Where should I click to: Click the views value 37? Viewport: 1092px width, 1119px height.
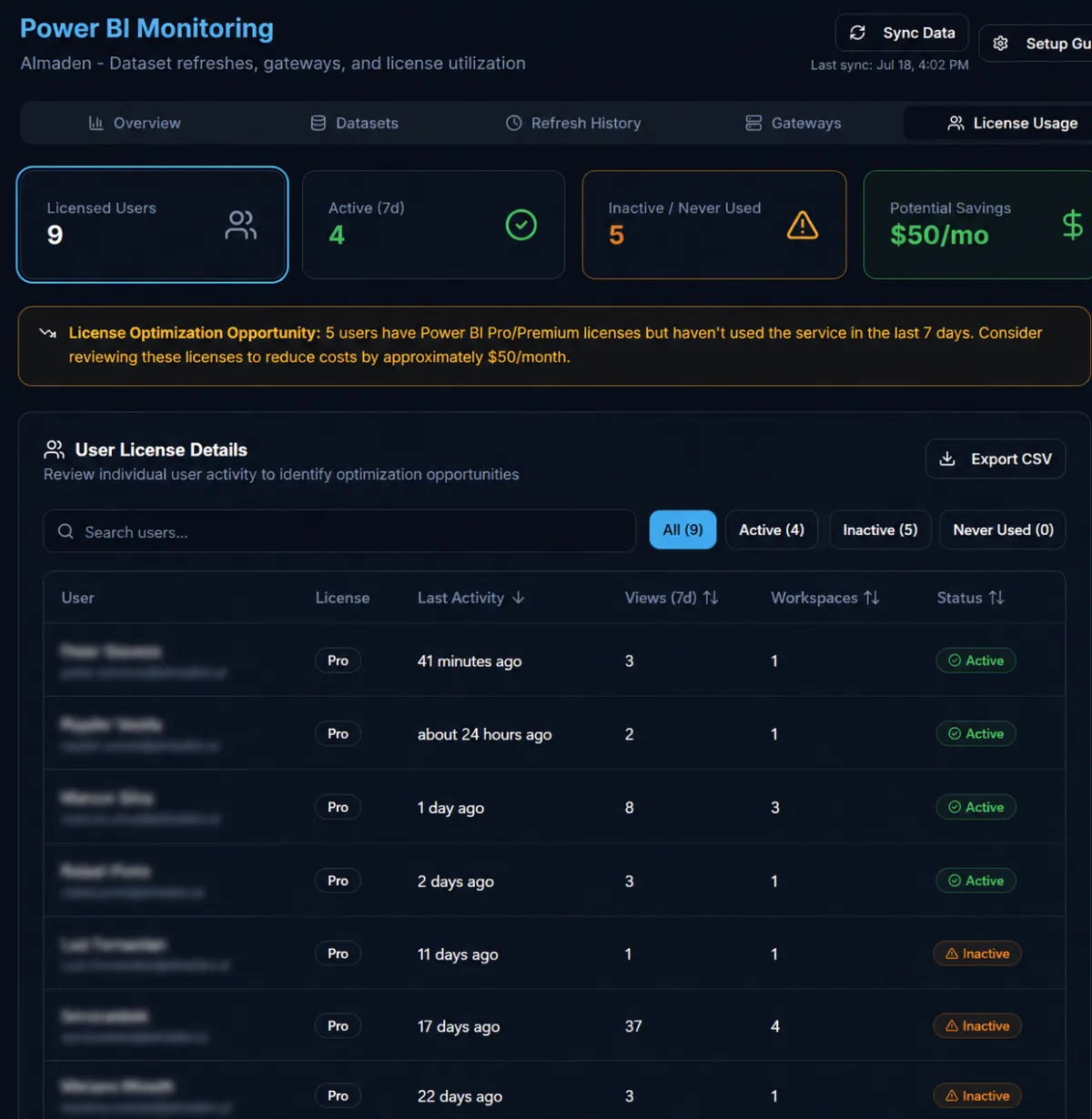point(633,1026)
